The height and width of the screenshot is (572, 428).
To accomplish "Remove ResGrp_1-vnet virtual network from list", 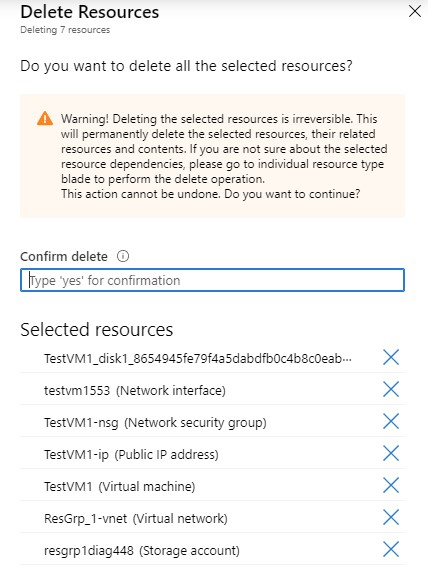I will [391, 518].
